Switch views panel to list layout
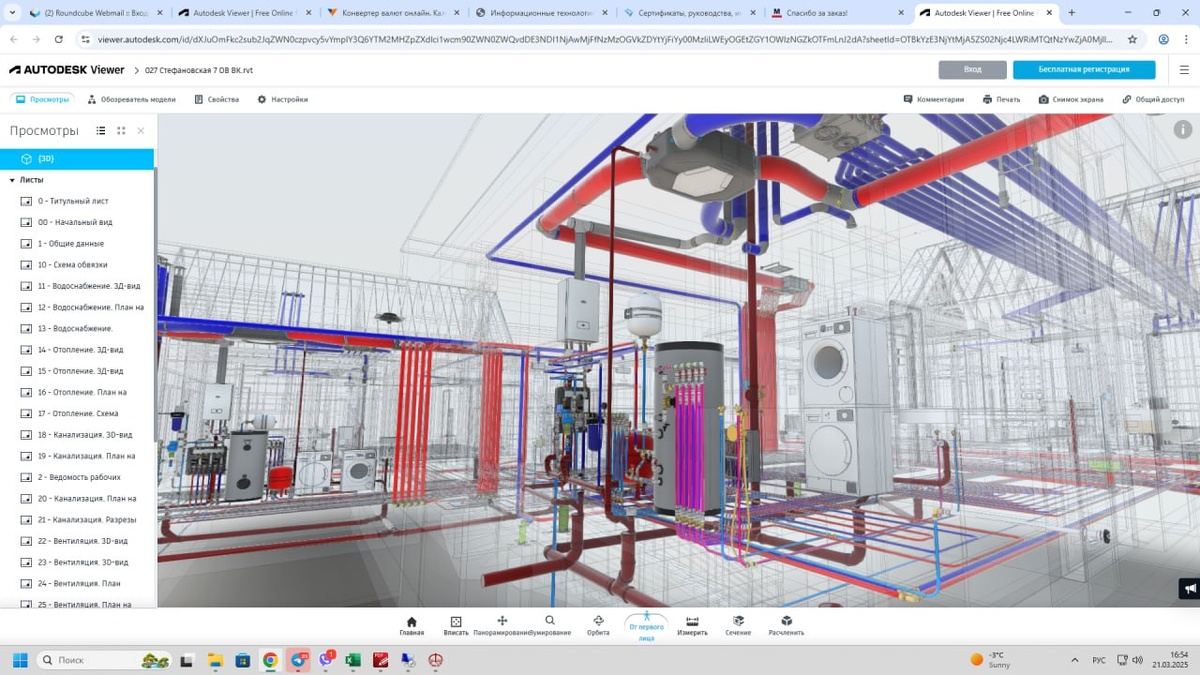This screenshot has width=1200, height=675. [x=101, y=131]
